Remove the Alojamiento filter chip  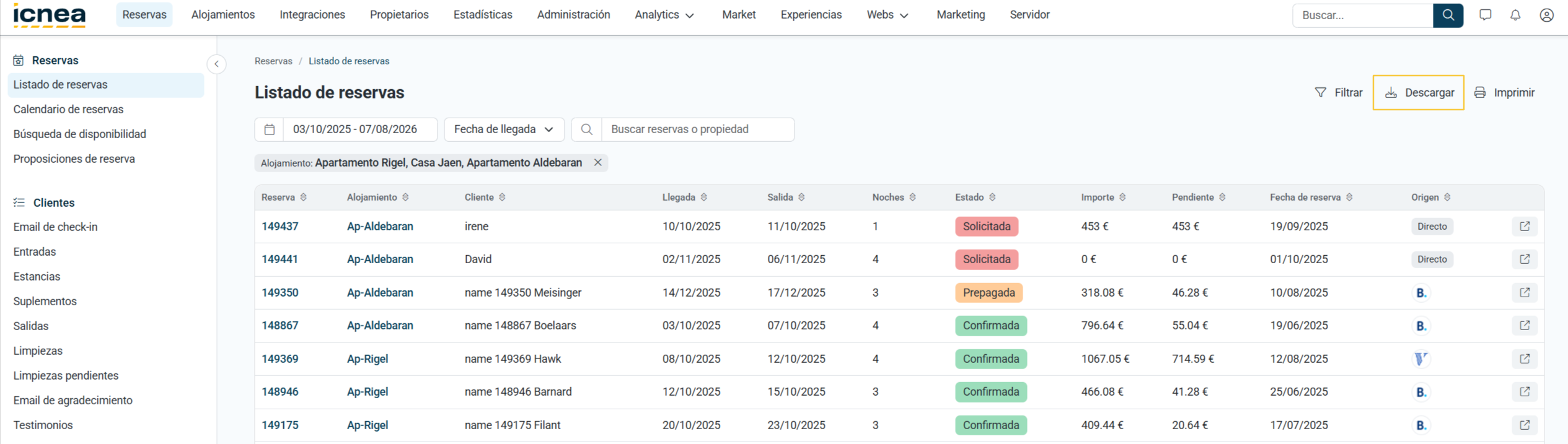tap(598, 163)
